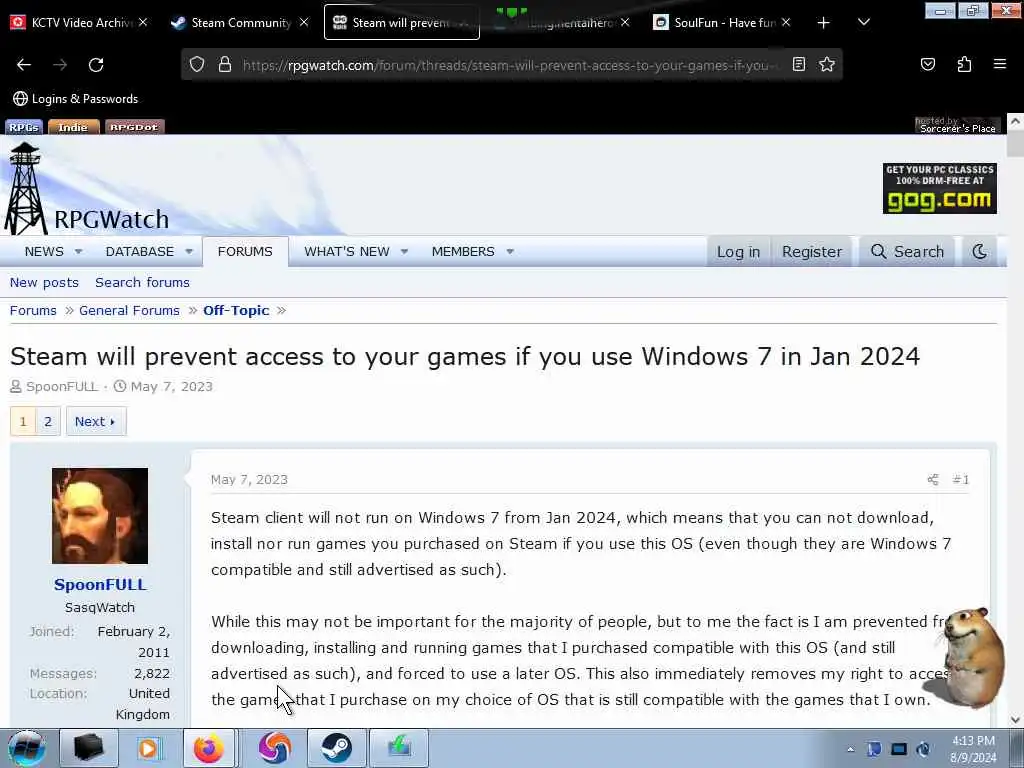Click the Register button

[x=812, y=251]
